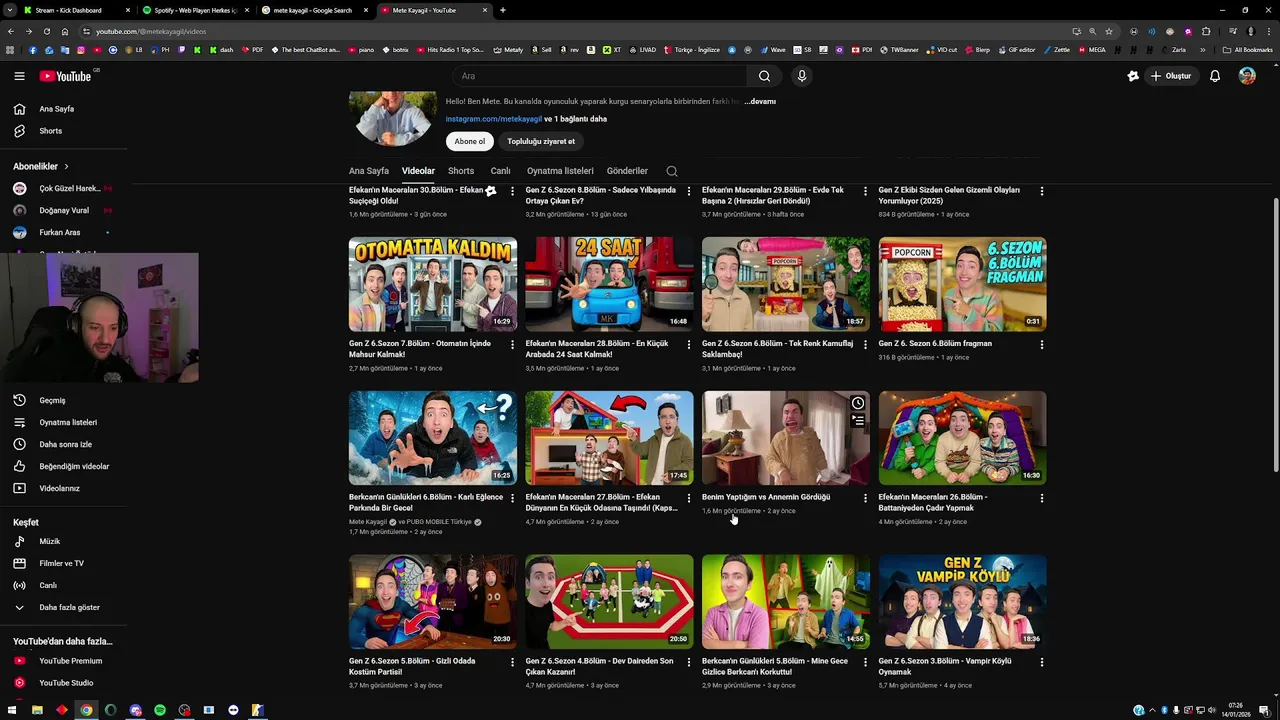Start voice search with microphone icon

pyautogui.click(x=801, y=76)
